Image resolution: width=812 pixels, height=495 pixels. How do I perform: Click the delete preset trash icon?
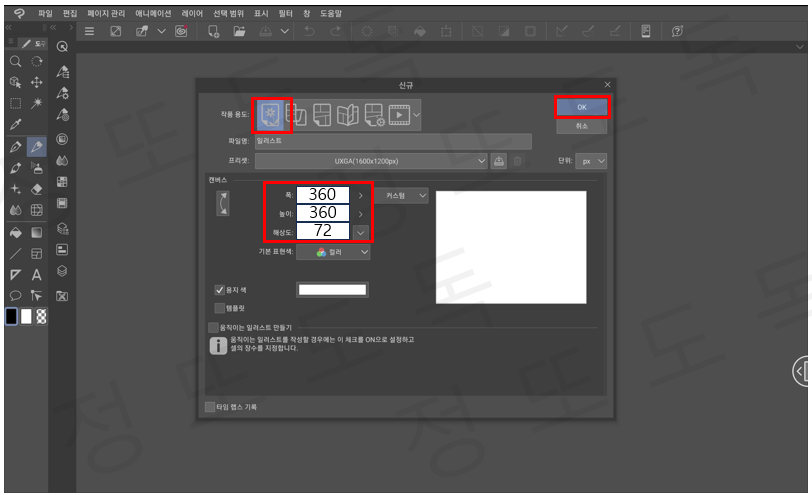point(517,161)
